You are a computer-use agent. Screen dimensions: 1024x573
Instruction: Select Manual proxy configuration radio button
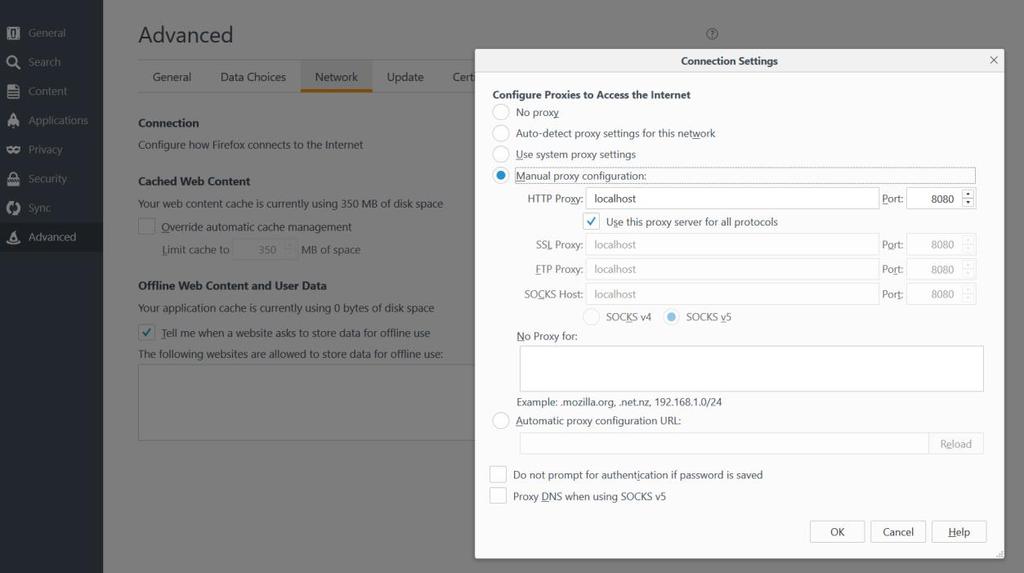[501, 175]
